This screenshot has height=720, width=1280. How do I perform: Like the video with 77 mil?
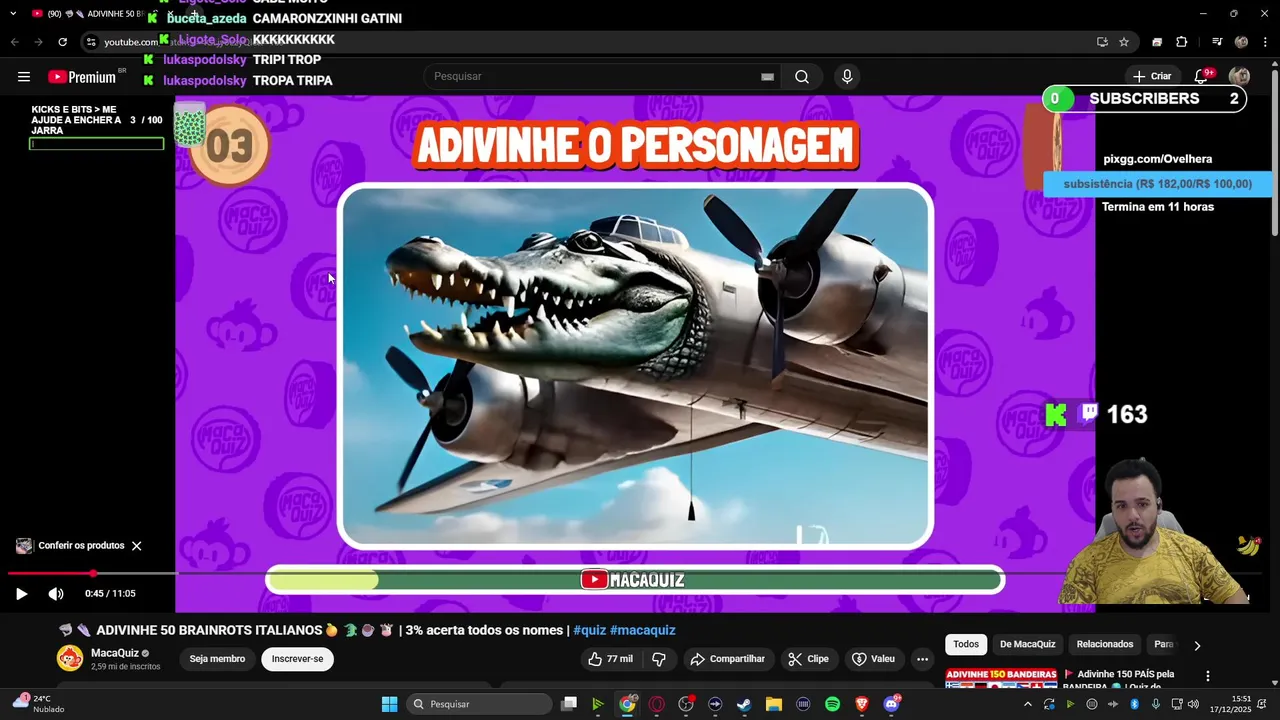[610, 659]
